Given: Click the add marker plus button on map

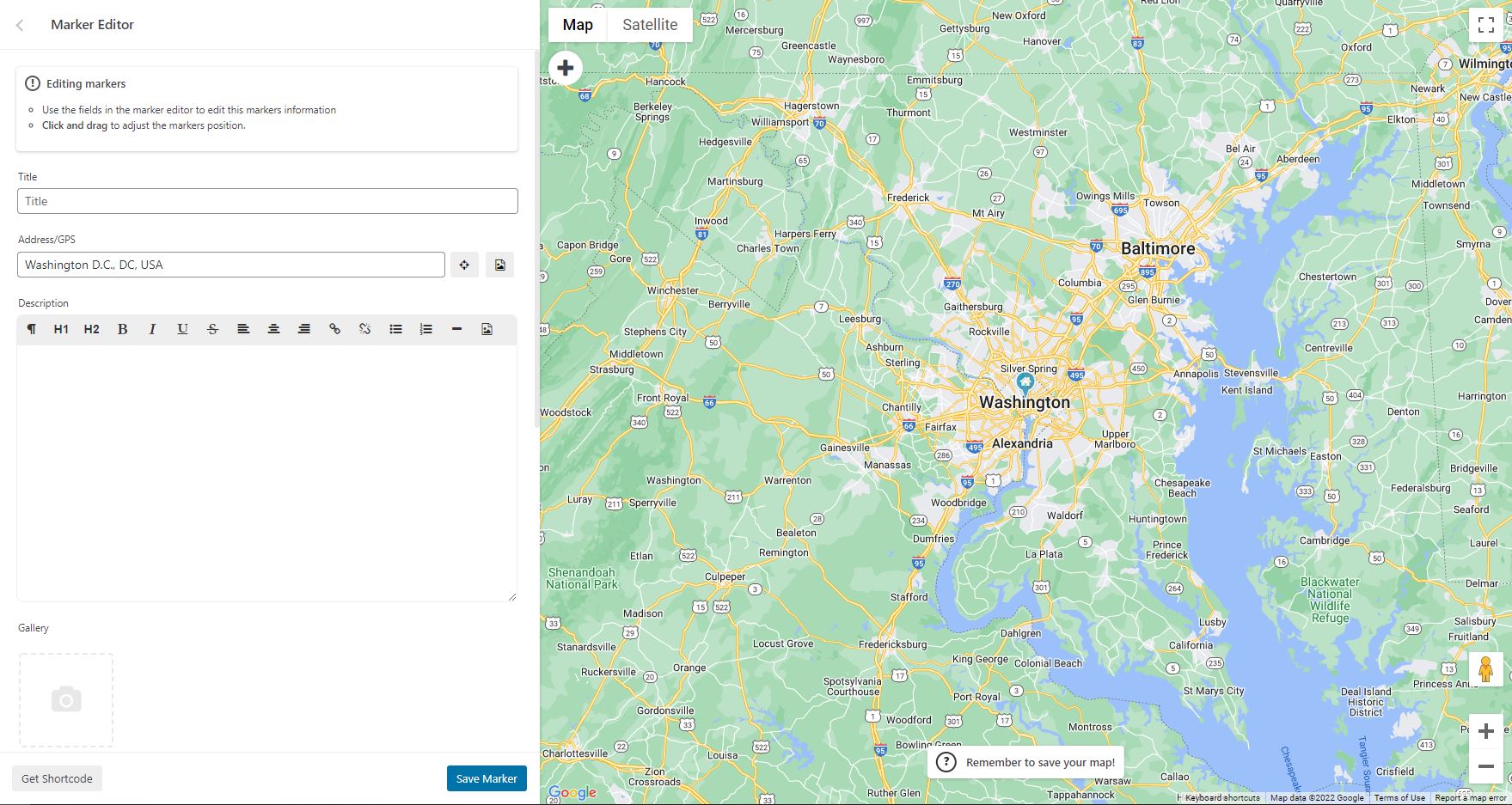Looking at the screenshot, I should 566,68.
